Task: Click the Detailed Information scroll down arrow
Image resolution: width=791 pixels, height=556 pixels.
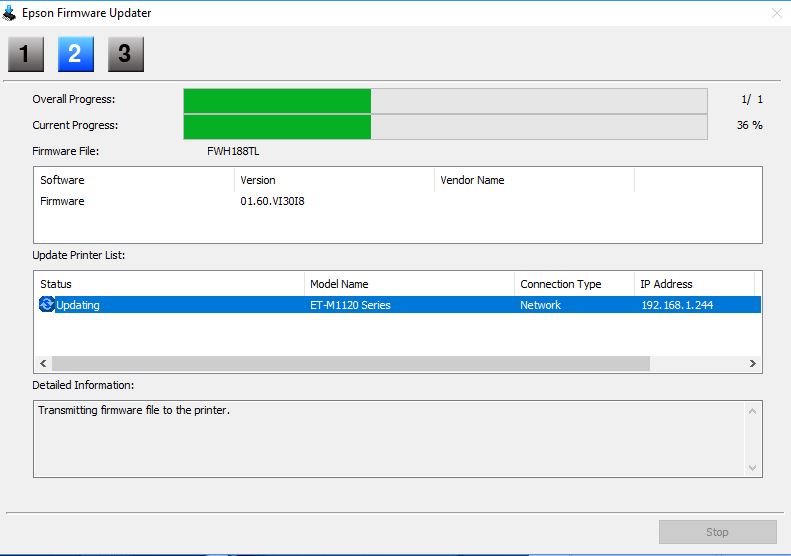Action: click(752, 468)
